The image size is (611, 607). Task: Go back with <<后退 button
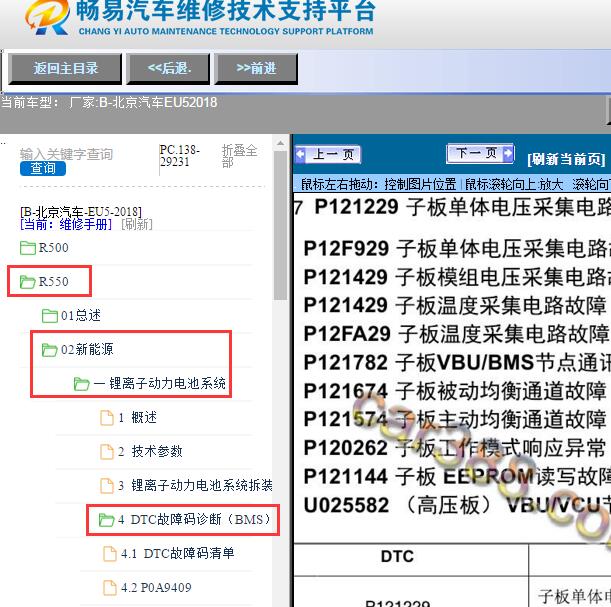click(168, 69)
